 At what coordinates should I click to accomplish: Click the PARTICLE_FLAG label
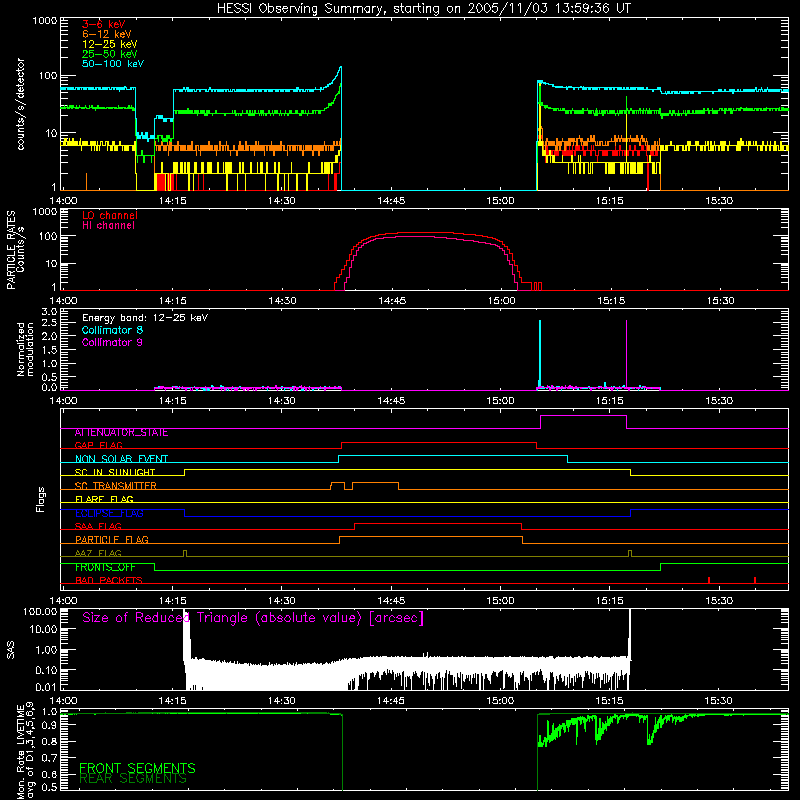(112, 540)
